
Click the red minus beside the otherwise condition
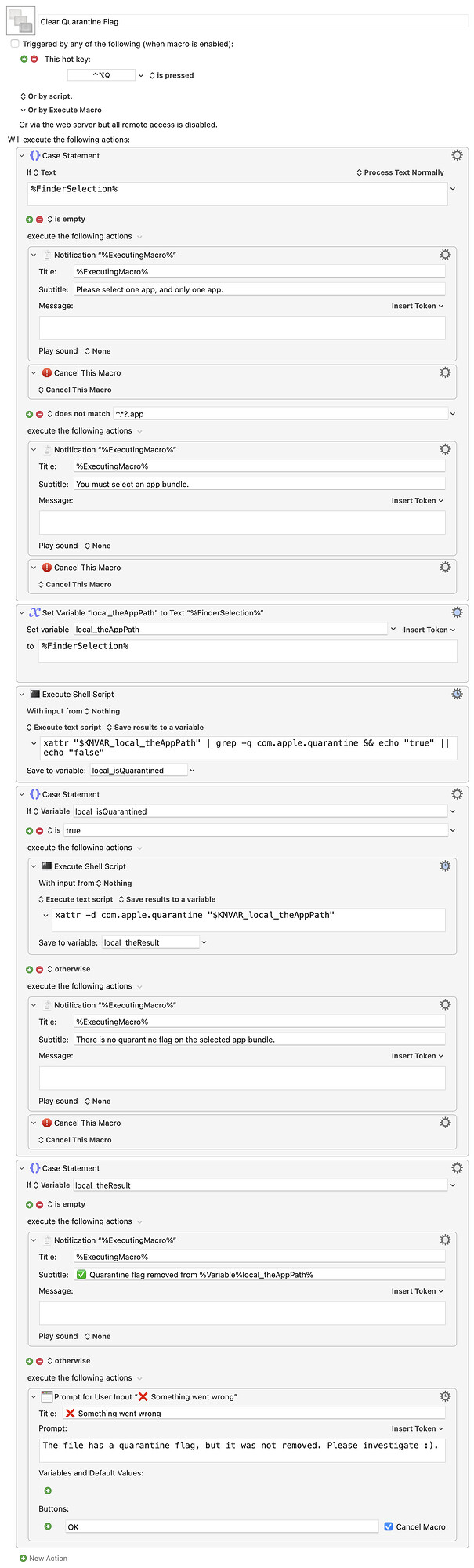click(38, 969)
